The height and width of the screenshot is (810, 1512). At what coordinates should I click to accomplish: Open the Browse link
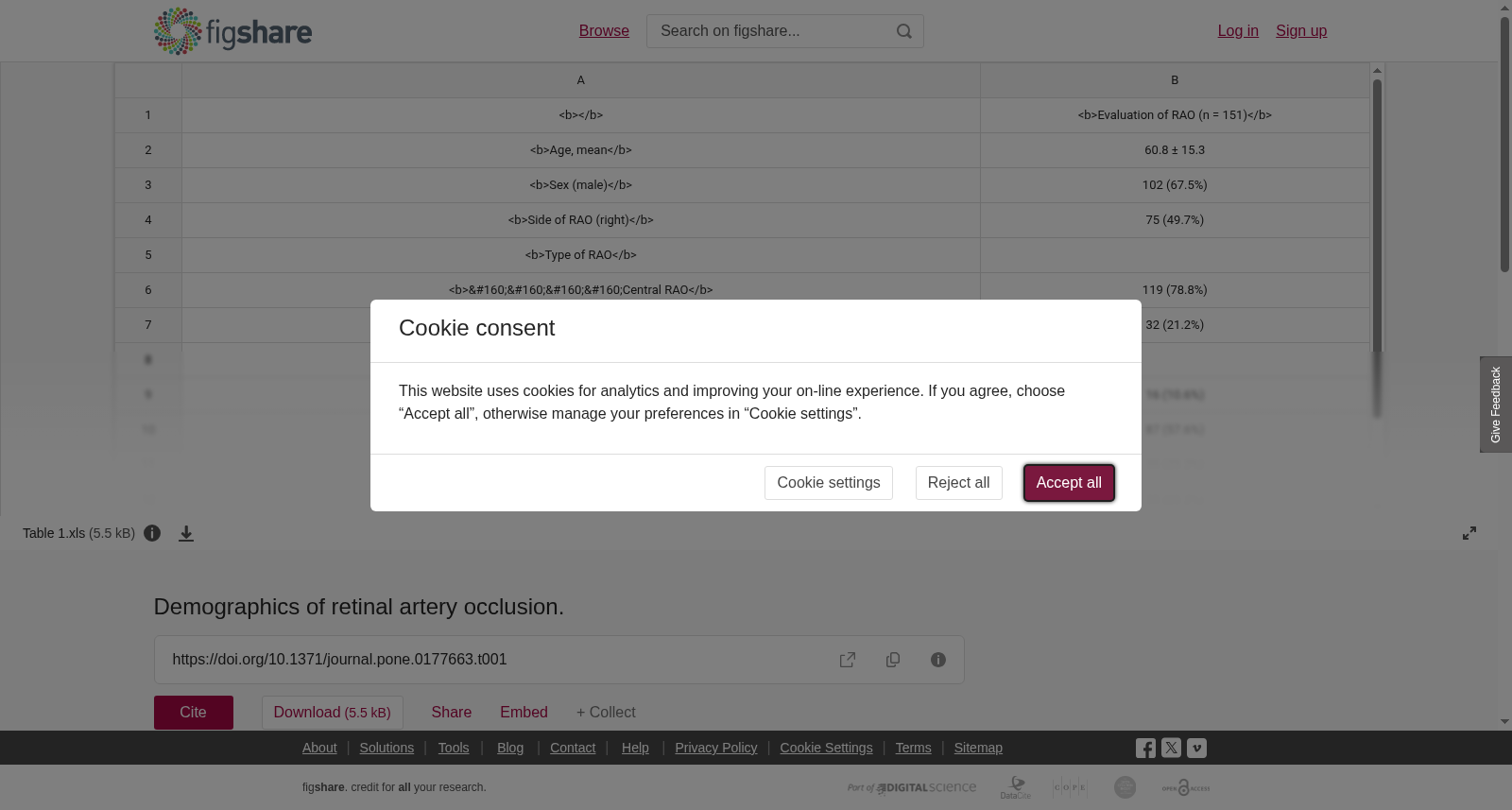604,31
